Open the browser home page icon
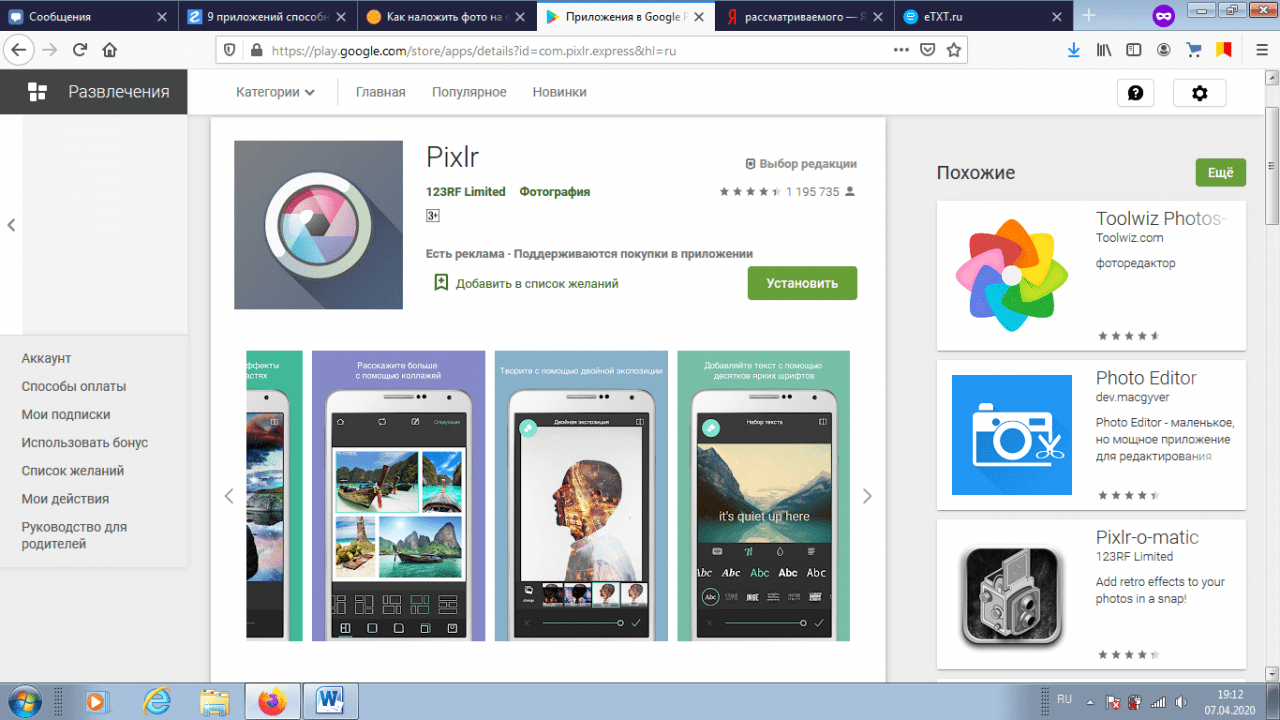 coord(110,50)
